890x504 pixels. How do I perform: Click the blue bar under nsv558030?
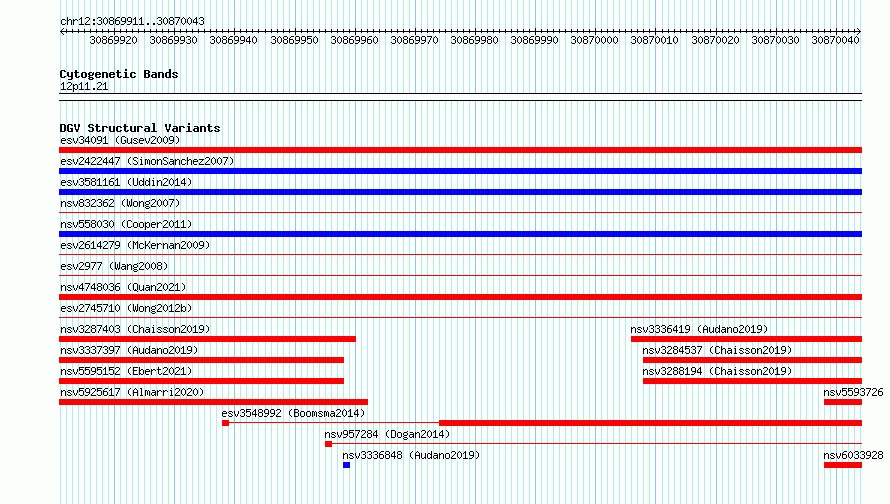[x=460, y=234]
